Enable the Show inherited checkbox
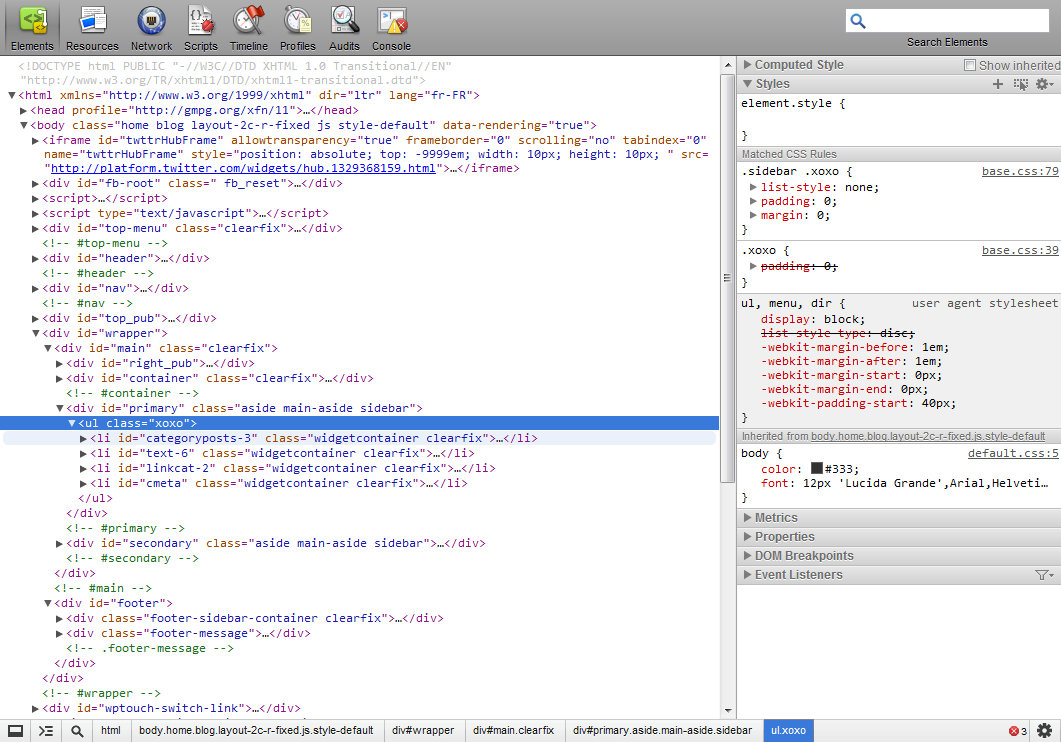1061x742 pixels. click(970, 65)
